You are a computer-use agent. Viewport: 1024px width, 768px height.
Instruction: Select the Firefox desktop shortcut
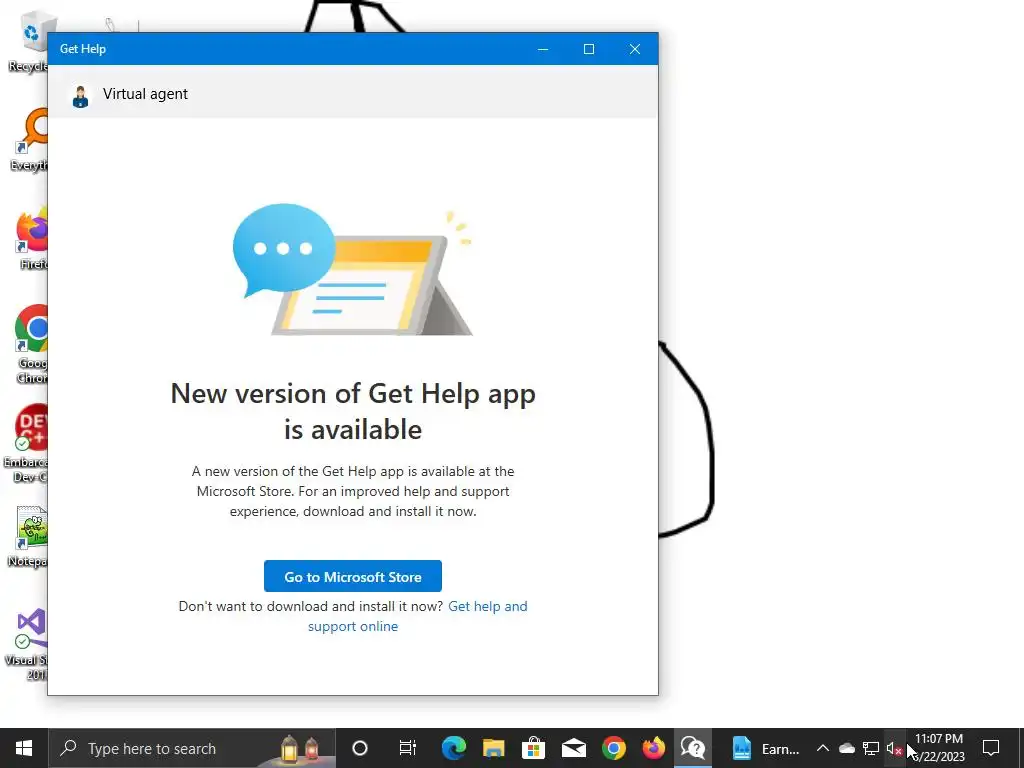click(33, 239)
